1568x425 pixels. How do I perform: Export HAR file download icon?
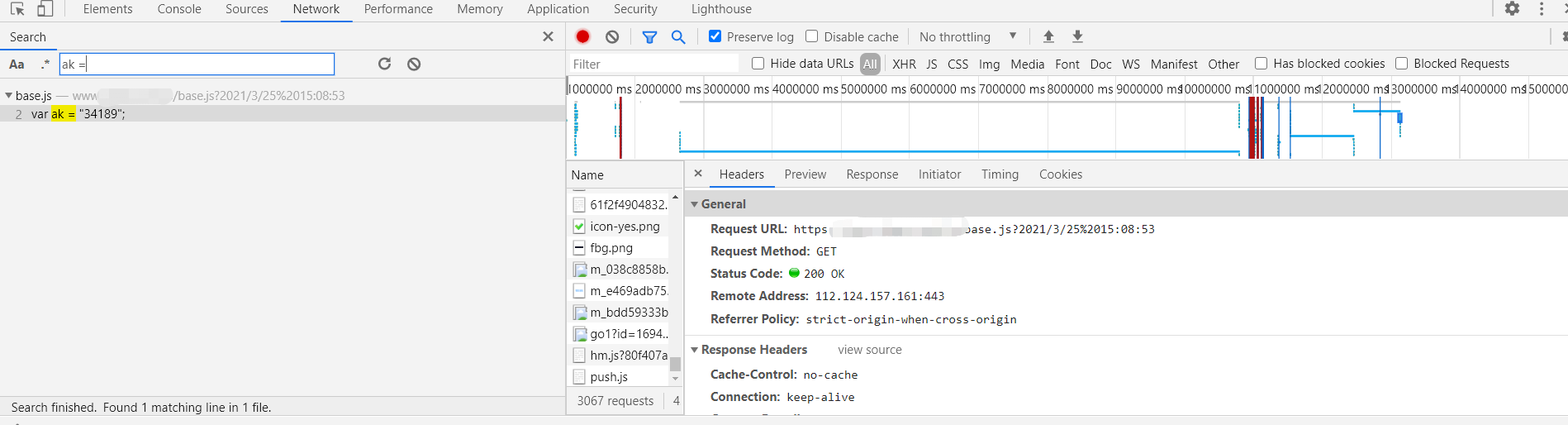click(1077, 36)
